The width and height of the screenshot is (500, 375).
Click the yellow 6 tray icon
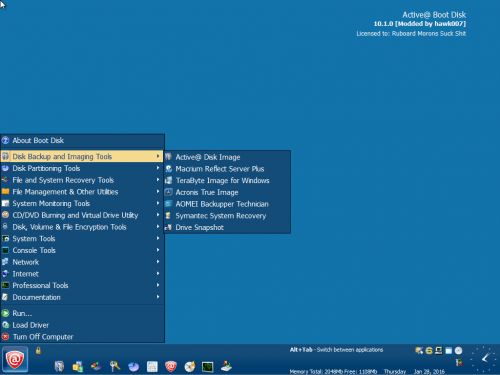[x=429, y=350]
